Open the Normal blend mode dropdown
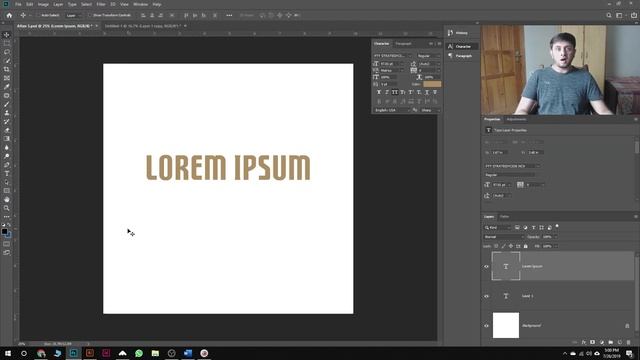 point(504,237)
